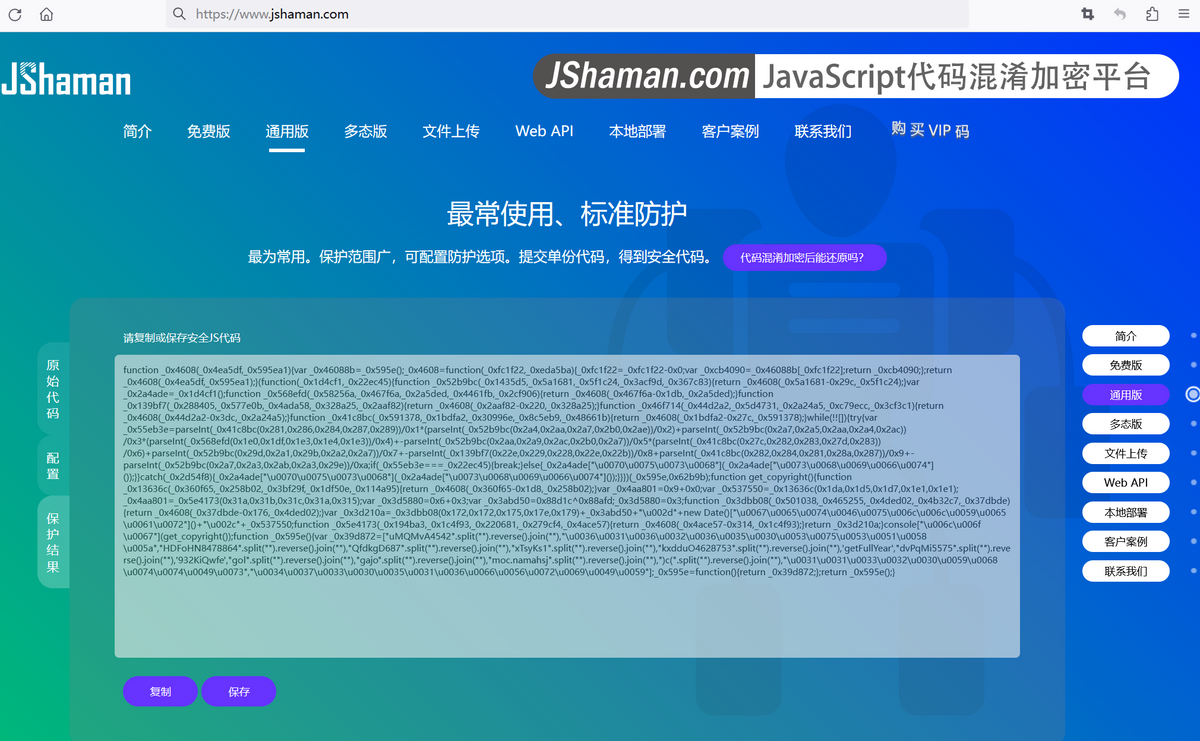This screenshot has height=741, width=1200.
Task: Select the page dot beside sidebar 客户案例 pill
Action: coord(1194,542)
